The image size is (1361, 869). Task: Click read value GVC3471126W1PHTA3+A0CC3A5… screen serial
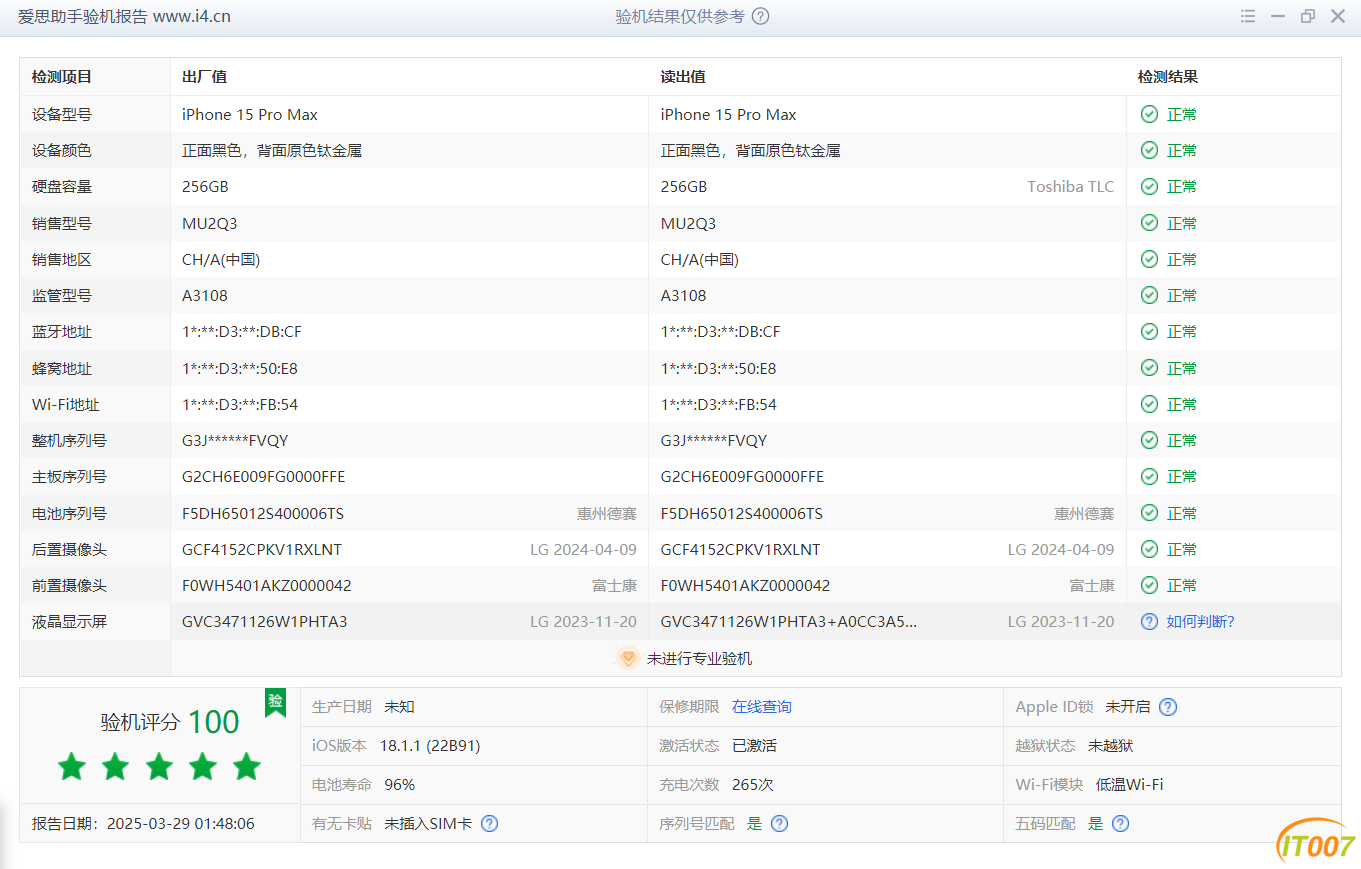pos(789,622)
